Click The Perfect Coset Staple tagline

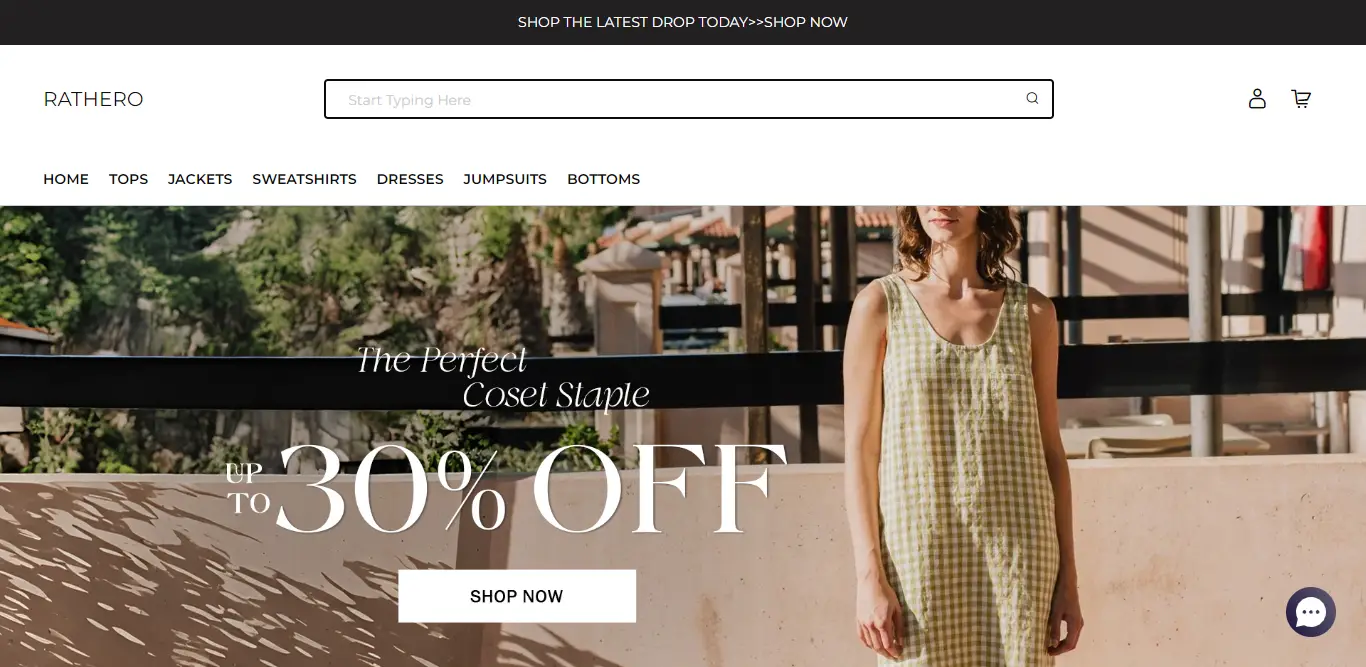pyautogui.click(x=503, y=377)
